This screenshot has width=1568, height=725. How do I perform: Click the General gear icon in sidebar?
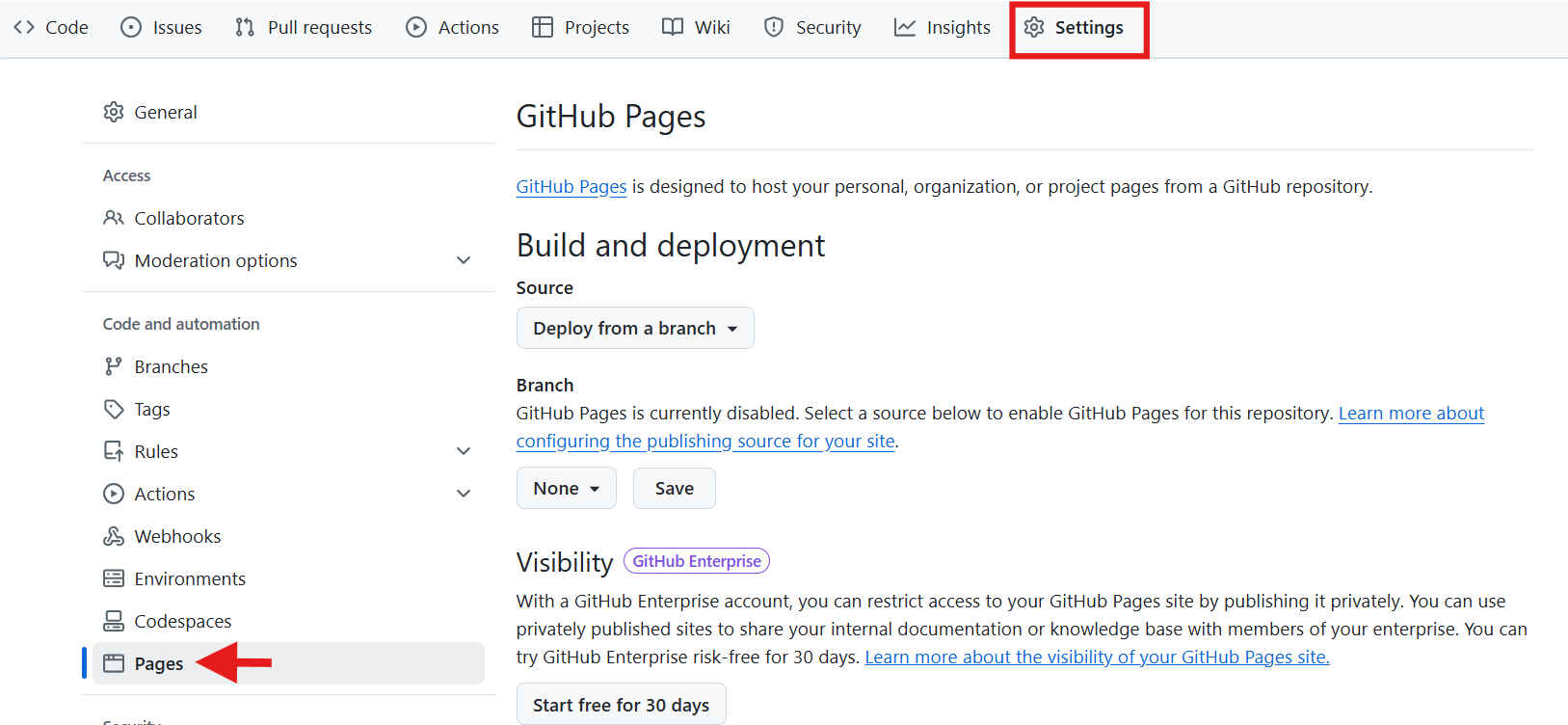[x=114, y=112]
